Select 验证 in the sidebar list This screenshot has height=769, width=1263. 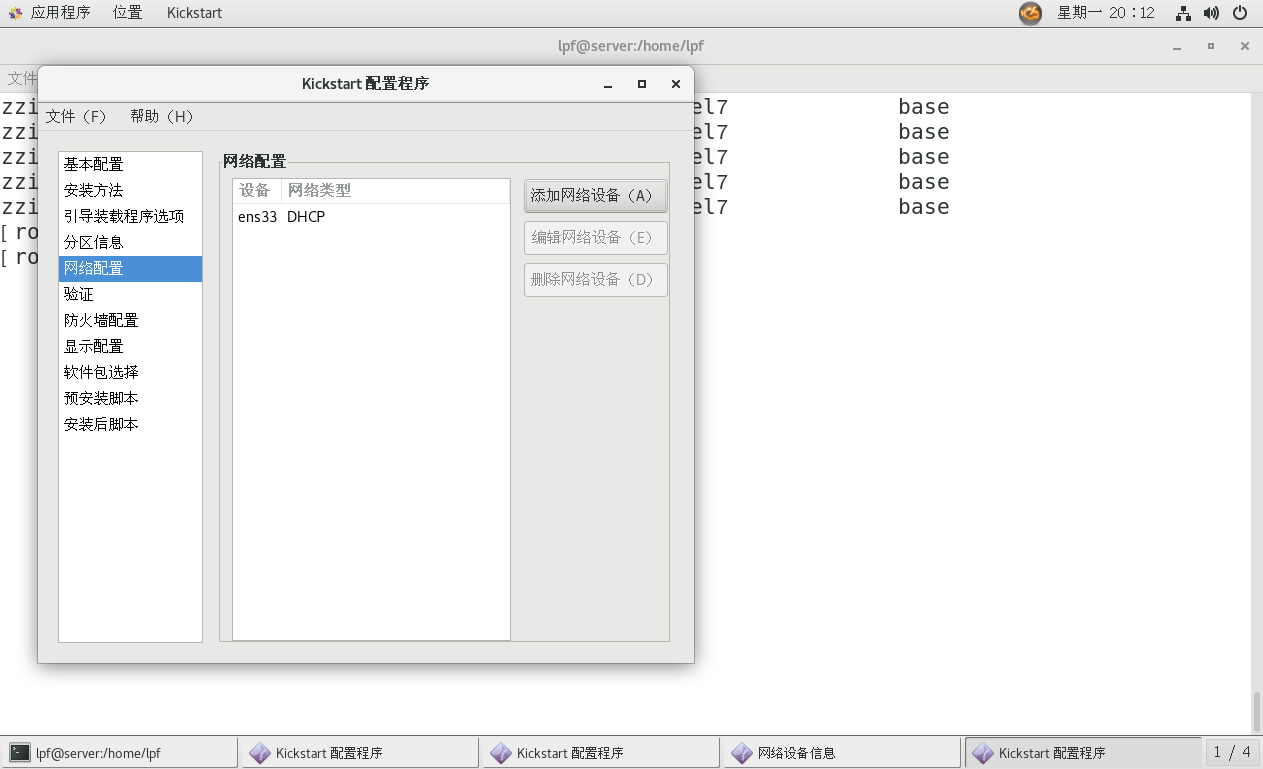pyautogui.click(x=130, y=294)
